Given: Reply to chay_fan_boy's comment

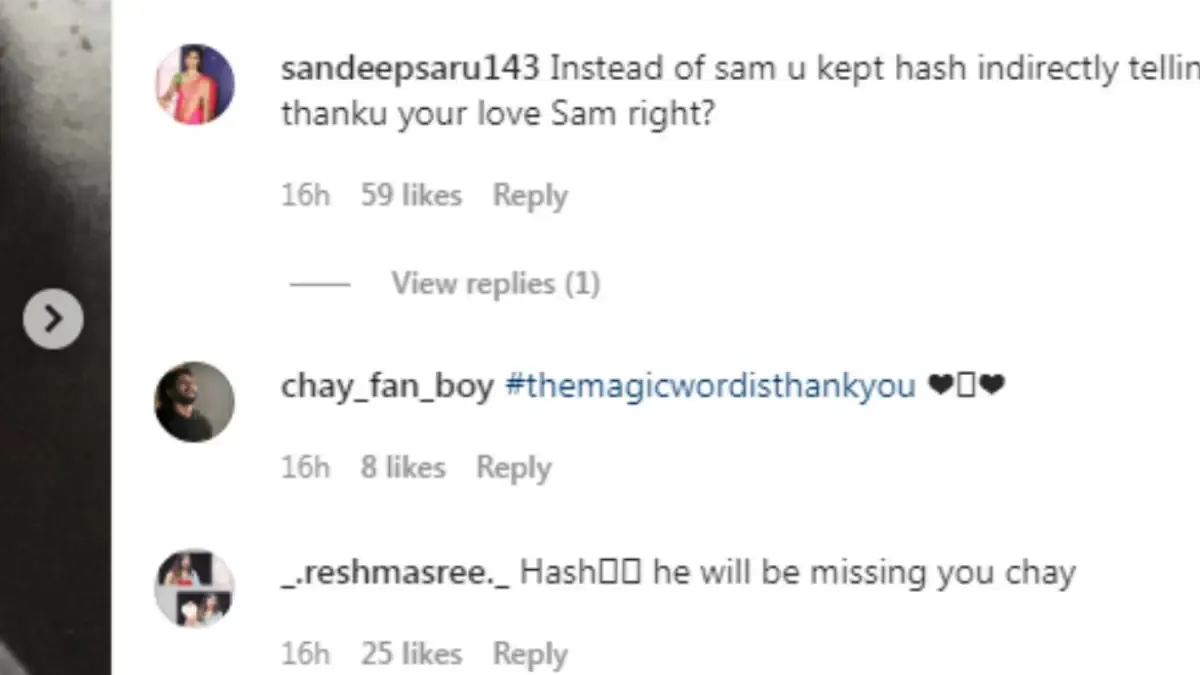Looking at the screenshot, I should pyautogui.click(x=514, y=467).
